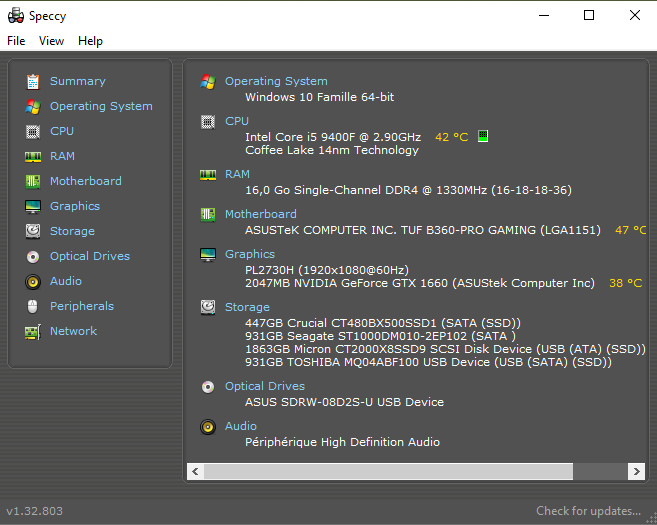Select Summary in the sidebar
The height and width of the screenshot is (525, 657).
[77, 81]
